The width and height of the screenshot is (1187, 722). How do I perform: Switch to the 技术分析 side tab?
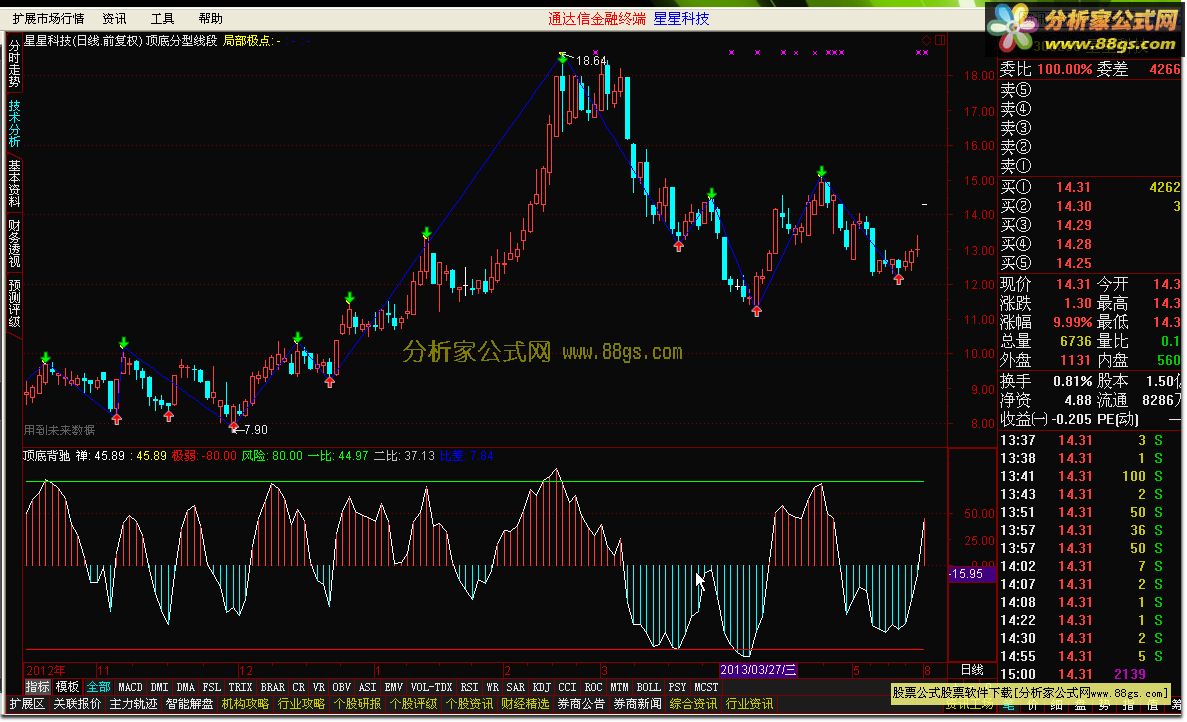[14, 123]
